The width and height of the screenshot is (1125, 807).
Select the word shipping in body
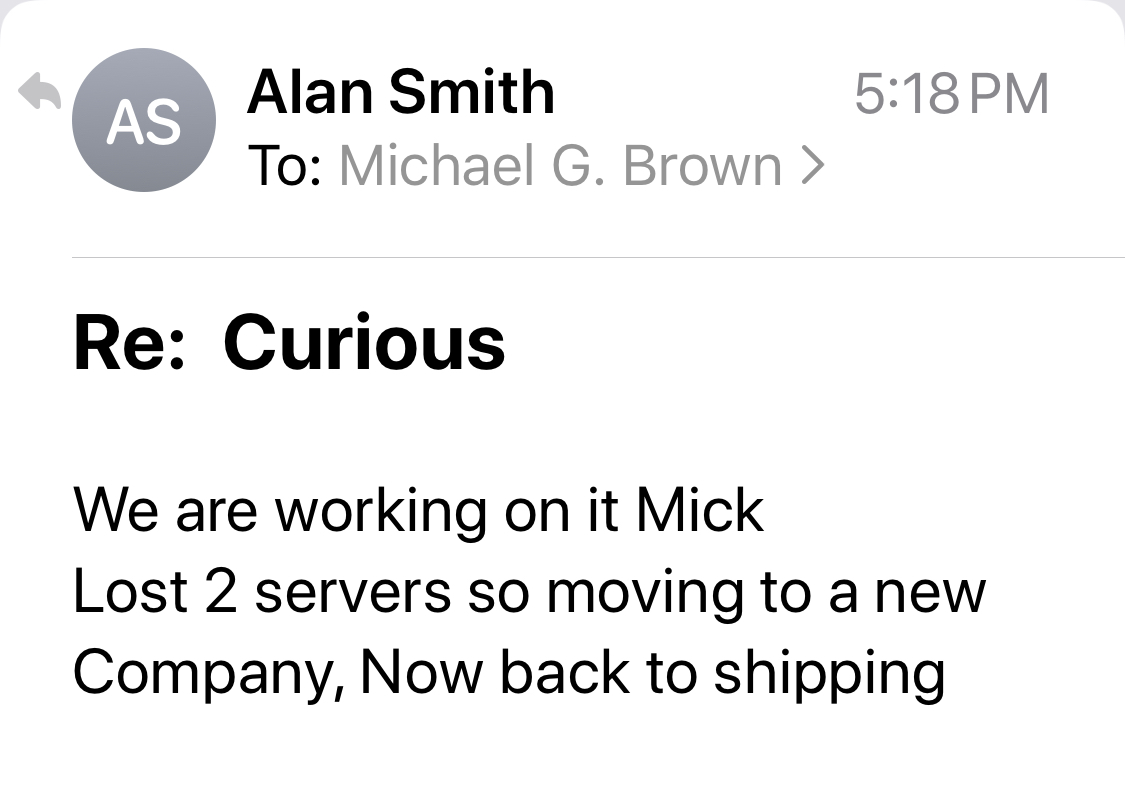tap(829, 674)
